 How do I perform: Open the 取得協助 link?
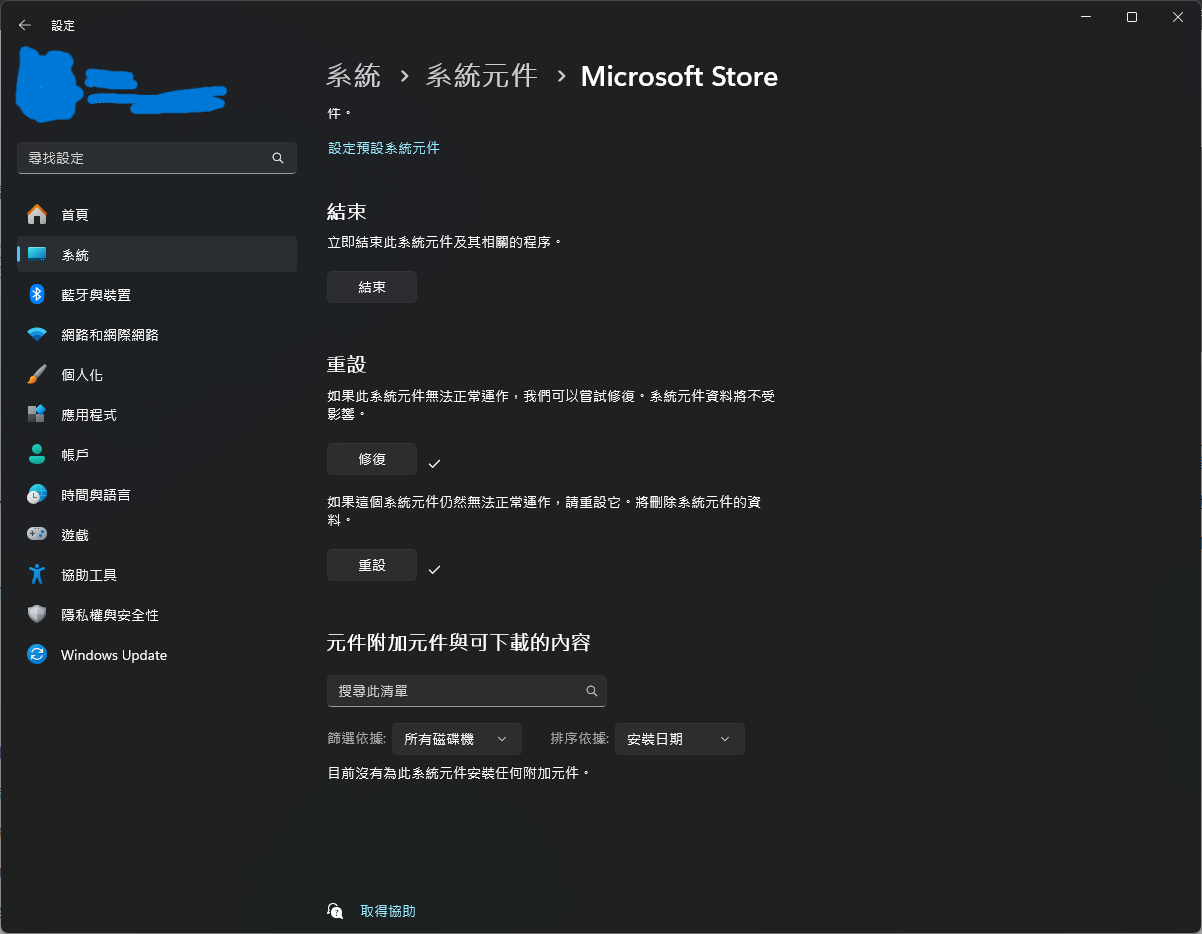[388, 911]
